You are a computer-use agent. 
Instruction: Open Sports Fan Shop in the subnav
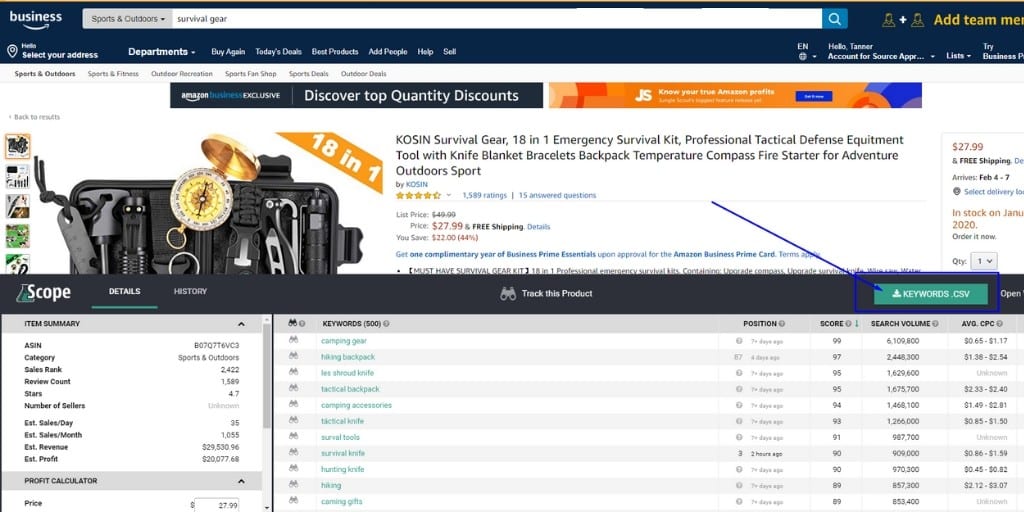(251, 74)
